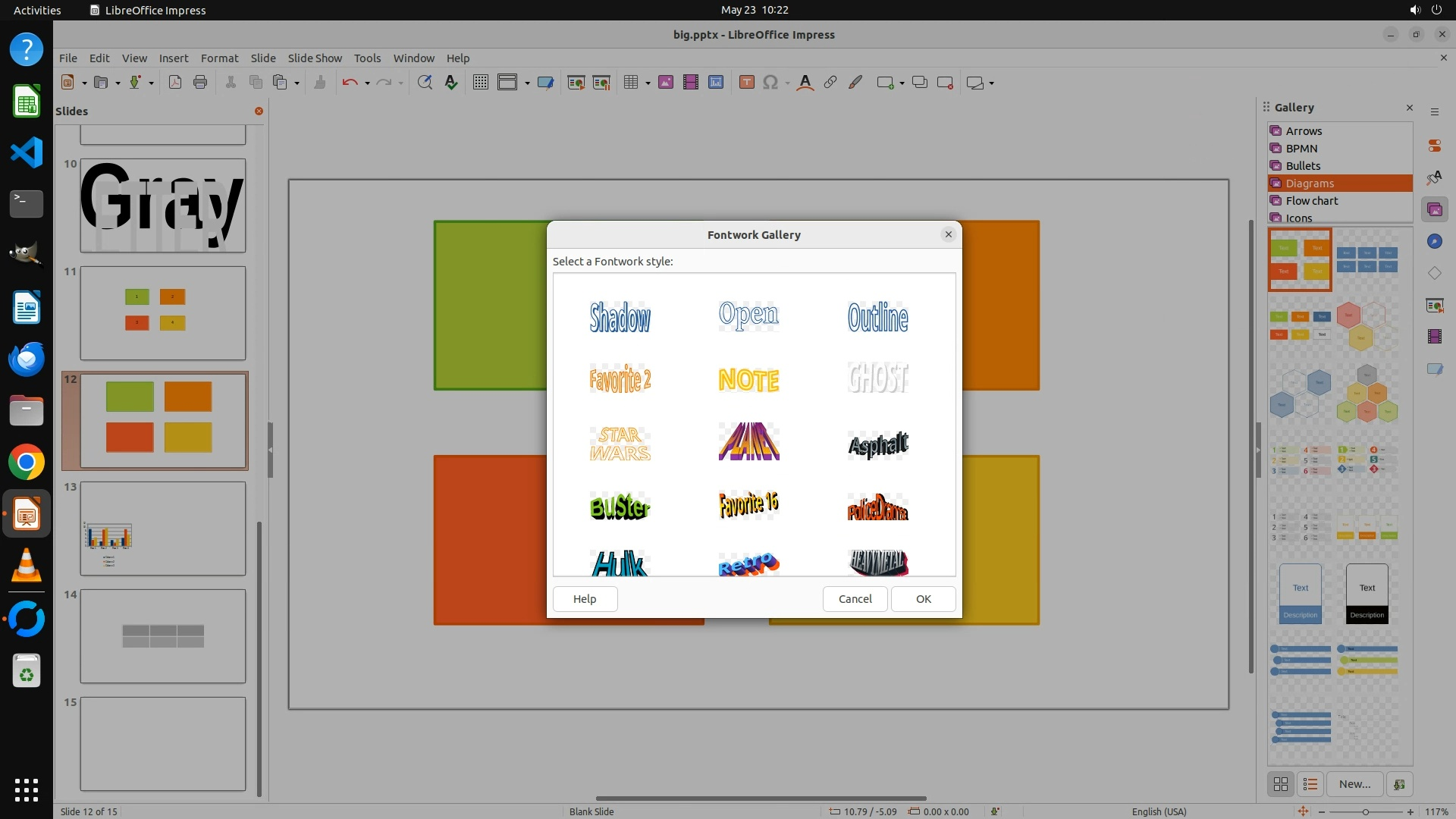This screenshot has width=1456, height=819.
Task: Open the Navigator sidebar deck
Action: (x=1434, y=241)
